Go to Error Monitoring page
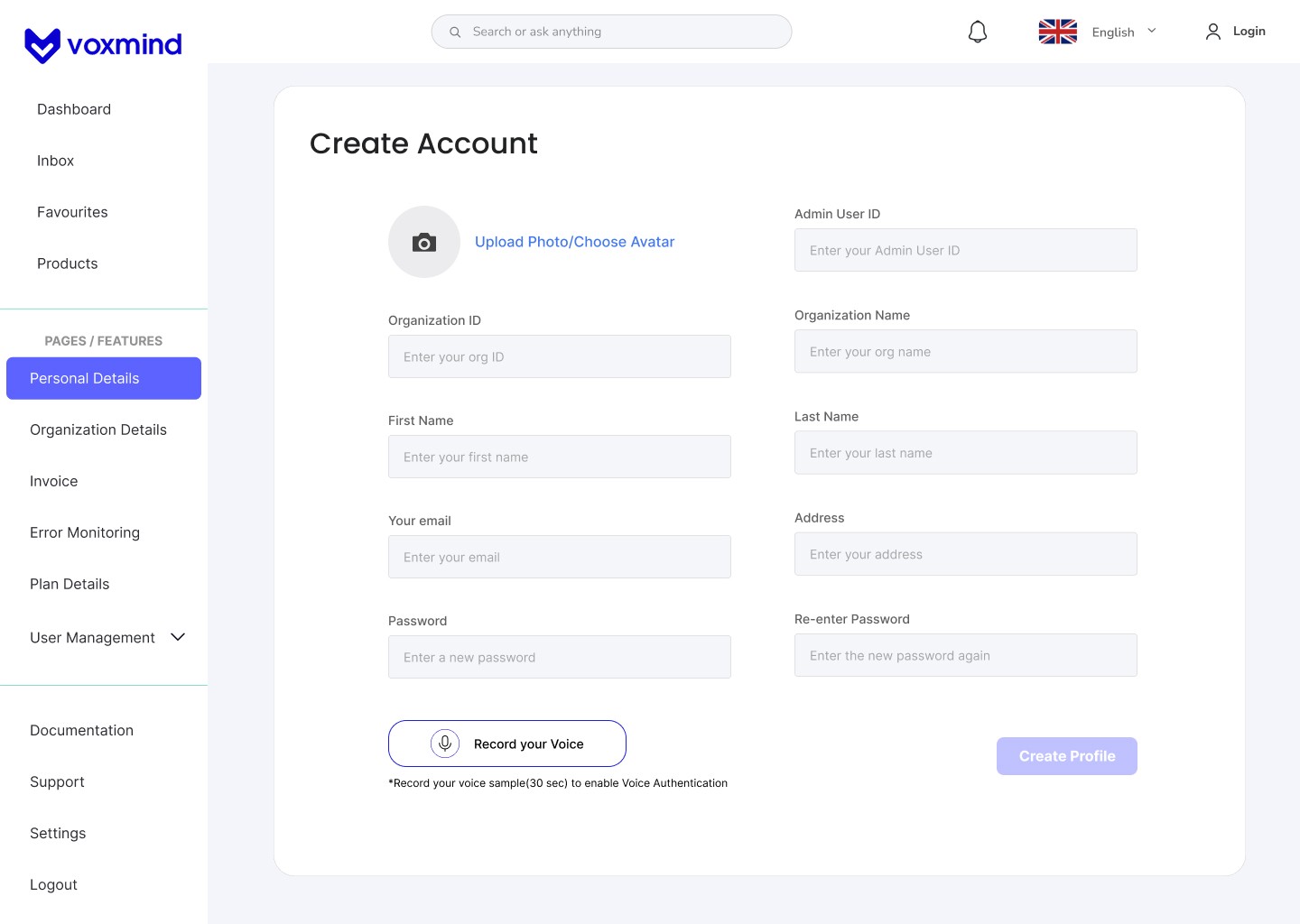This screenshot has height=924, width=1300. pyautogui.click(x=85, y=532)
